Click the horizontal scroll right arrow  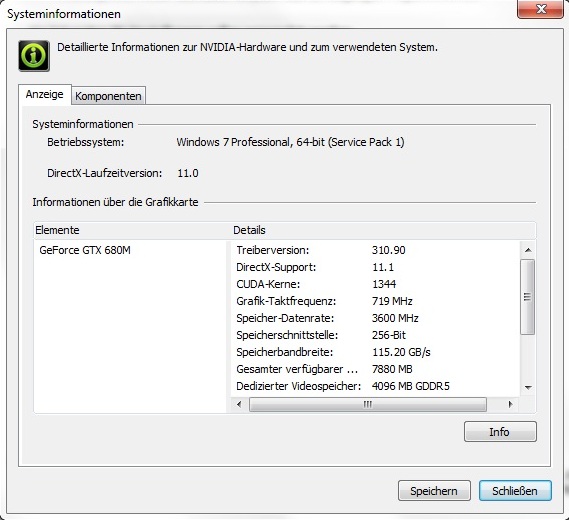coord(511,404)
